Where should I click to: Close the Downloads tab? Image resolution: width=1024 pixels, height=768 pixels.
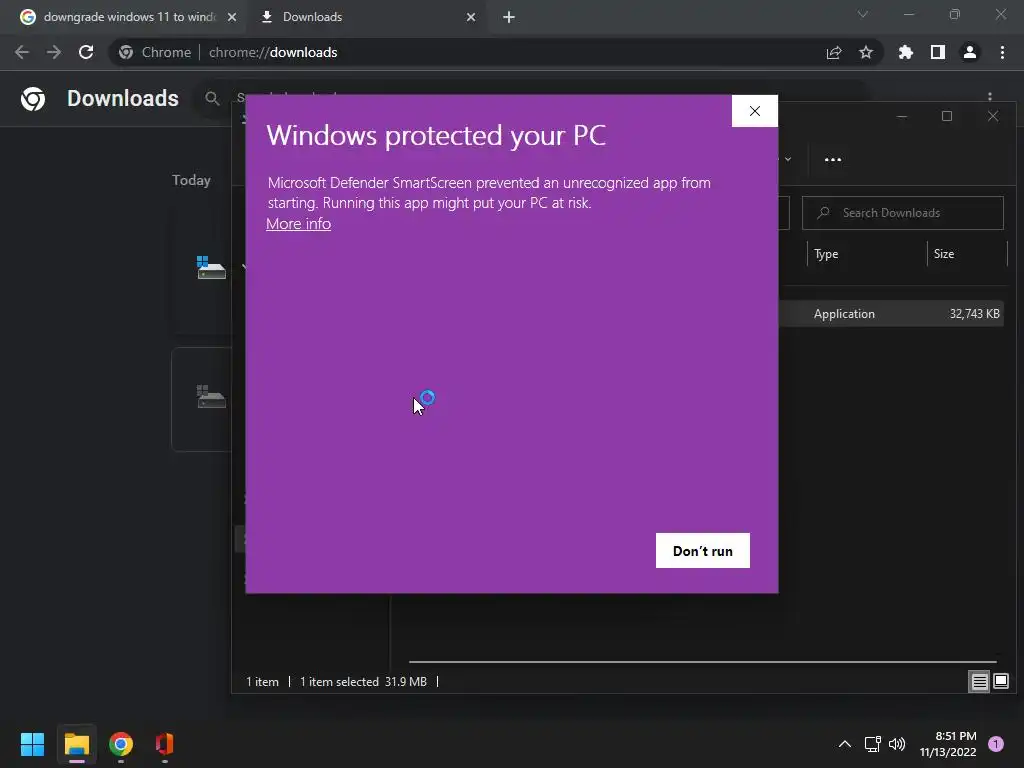pos(471,17)
